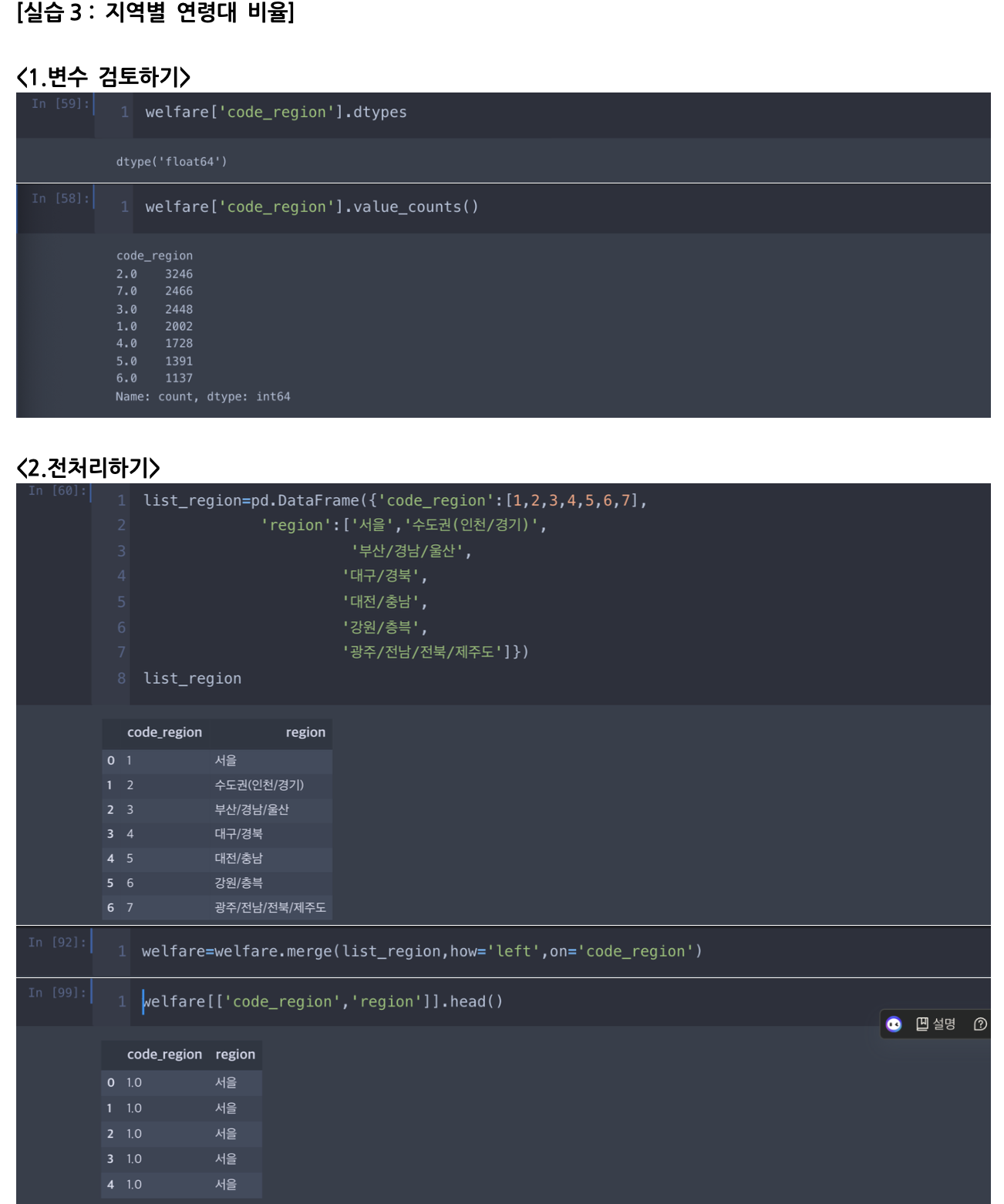The height and width of the screenshot is (1204, 1004).
Task: Click code line 2 containing 'region':['서울'
Action: tap(403, 525)
